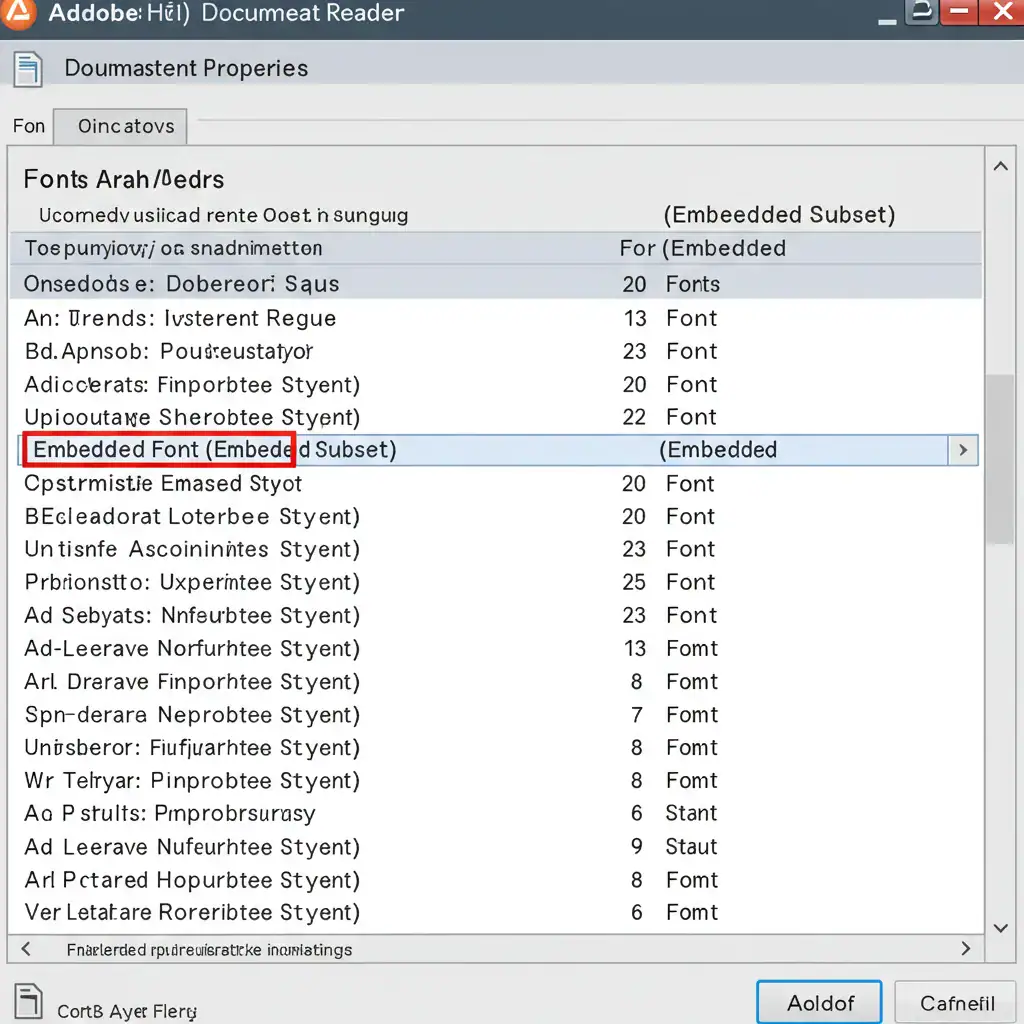Click the vertical scrollbar up arrow

pos(1000,167)
